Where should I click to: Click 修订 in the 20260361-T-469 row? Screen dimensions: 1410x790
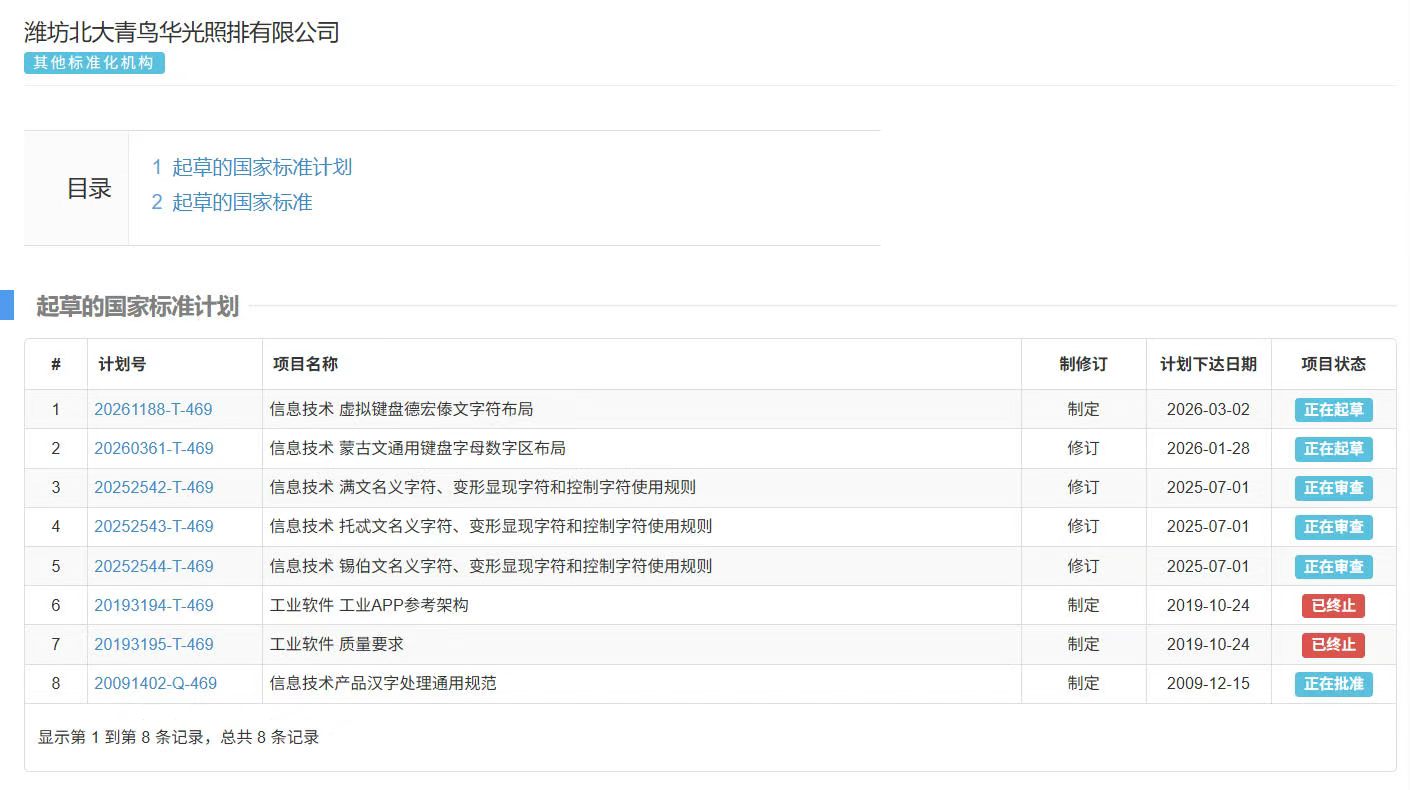pos(1083,448)
